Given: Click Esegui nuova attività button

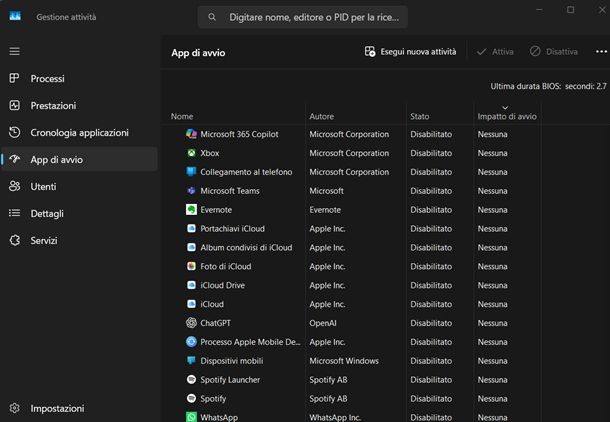Looking at the screenshot, I should click(x=411, y=52).
